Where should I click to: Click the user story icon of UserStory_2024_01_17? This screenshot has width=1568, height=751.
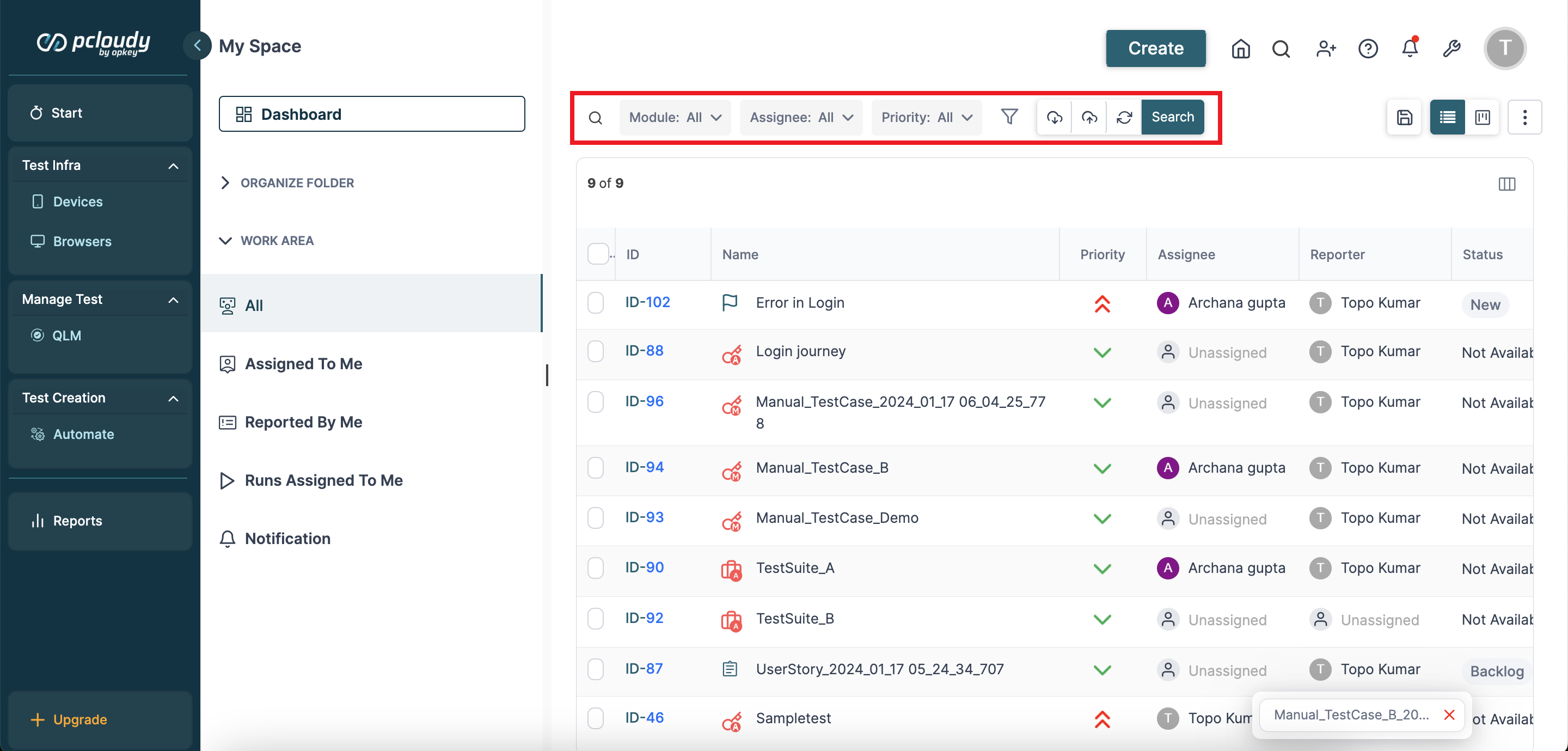[730, 669]
